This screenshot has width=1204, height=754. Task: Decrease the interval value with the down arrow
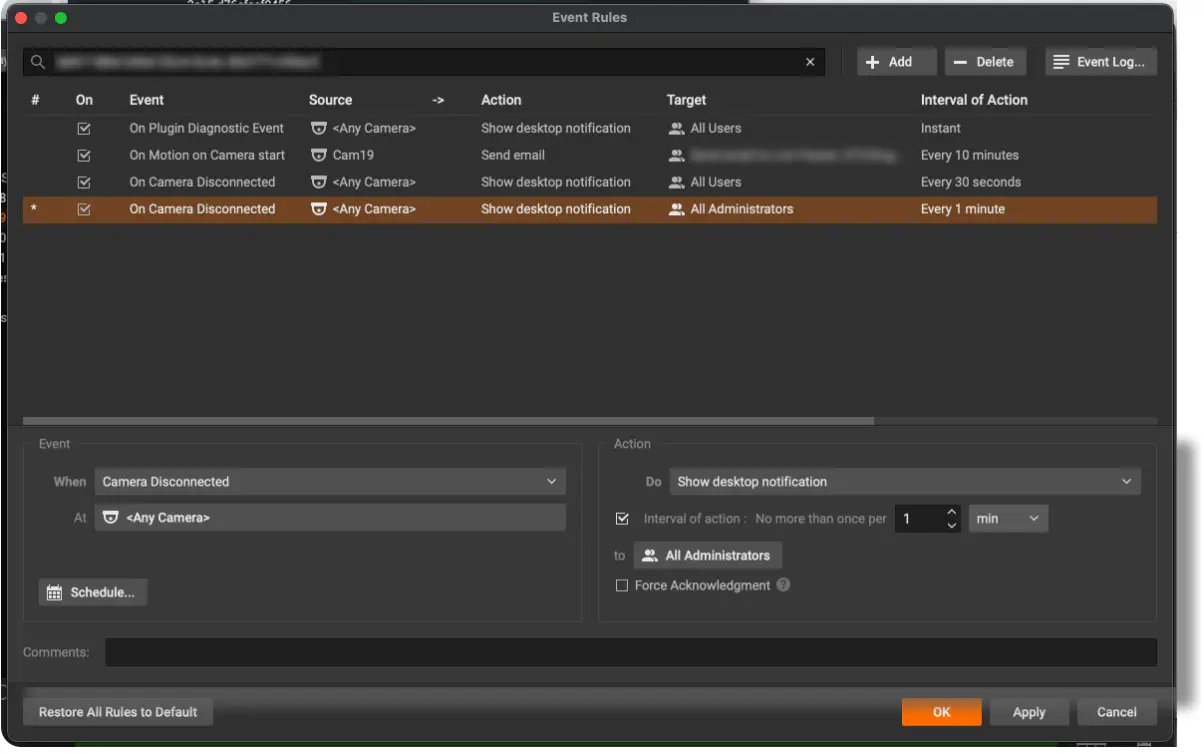(951, 525)
